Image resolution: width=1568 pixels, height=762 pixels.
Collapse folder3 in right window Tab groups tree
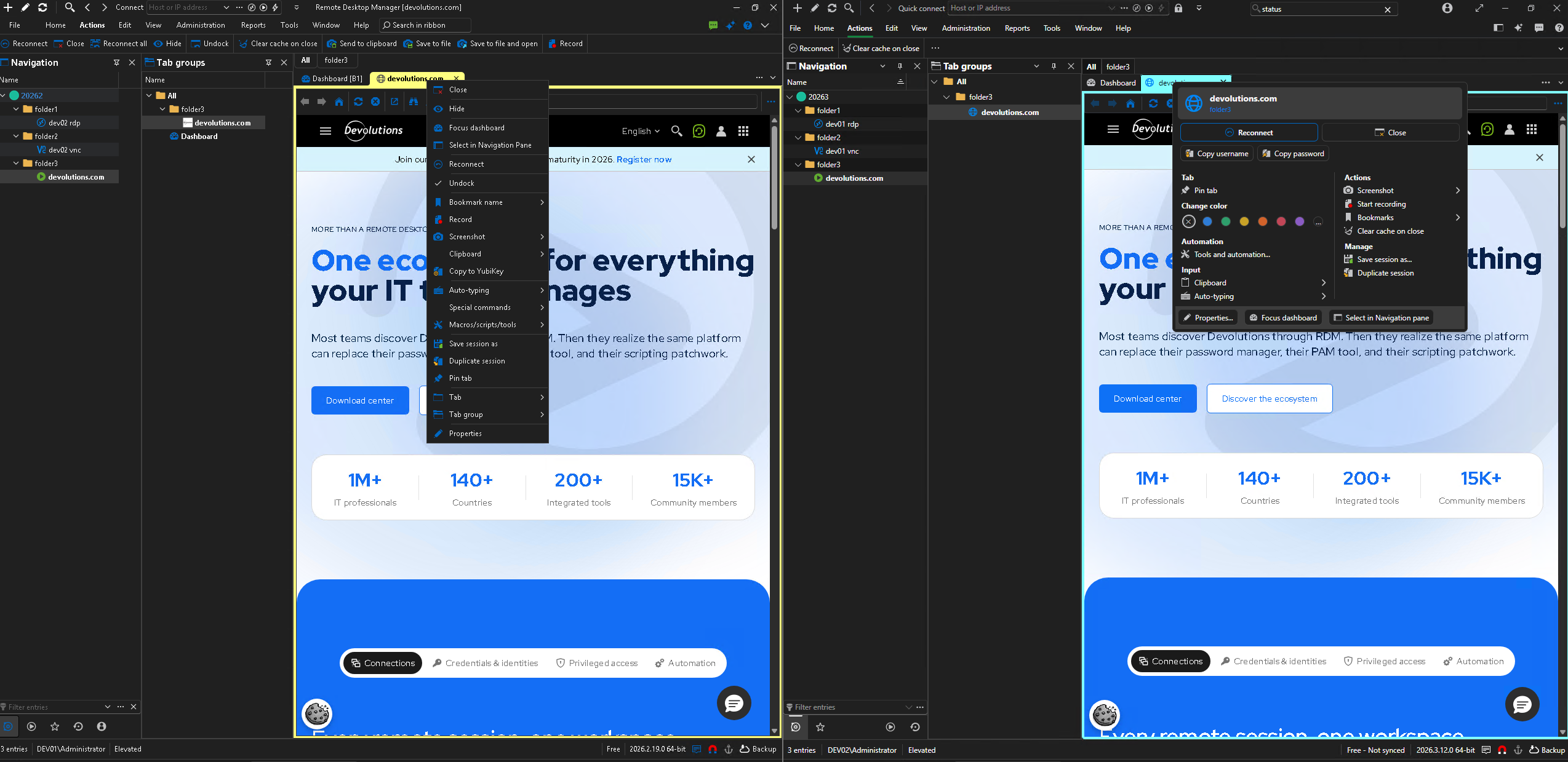click(946, 97)
